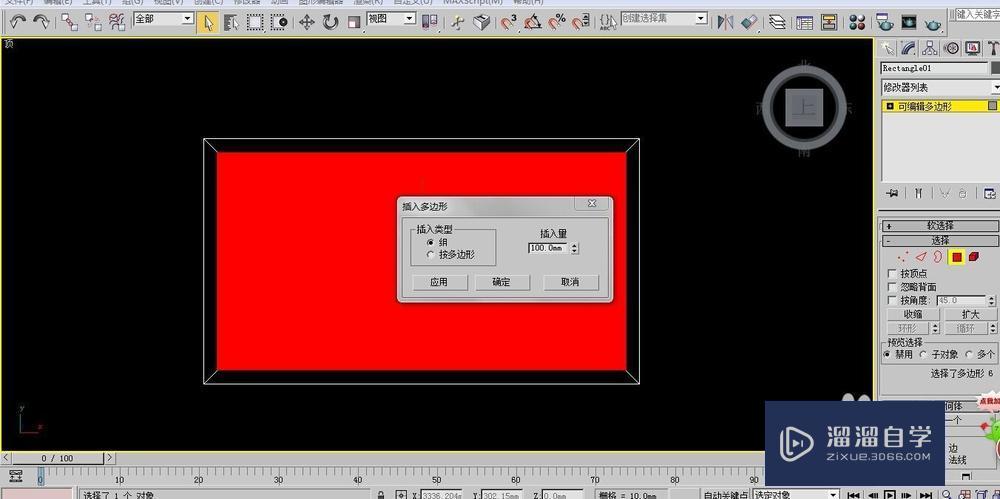Open Render Setup teapot icon
Screen dimensions: 1000x499
pyautogui.click(x=885, y=23)
